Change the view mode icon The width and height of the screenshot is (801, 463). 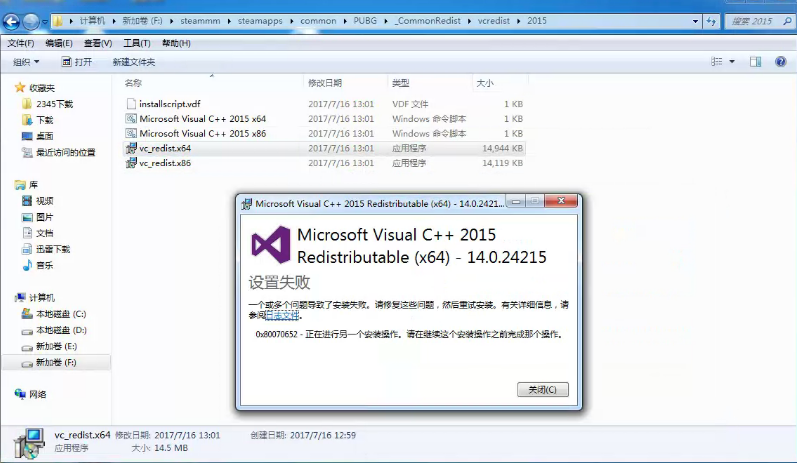click(717, 62)
